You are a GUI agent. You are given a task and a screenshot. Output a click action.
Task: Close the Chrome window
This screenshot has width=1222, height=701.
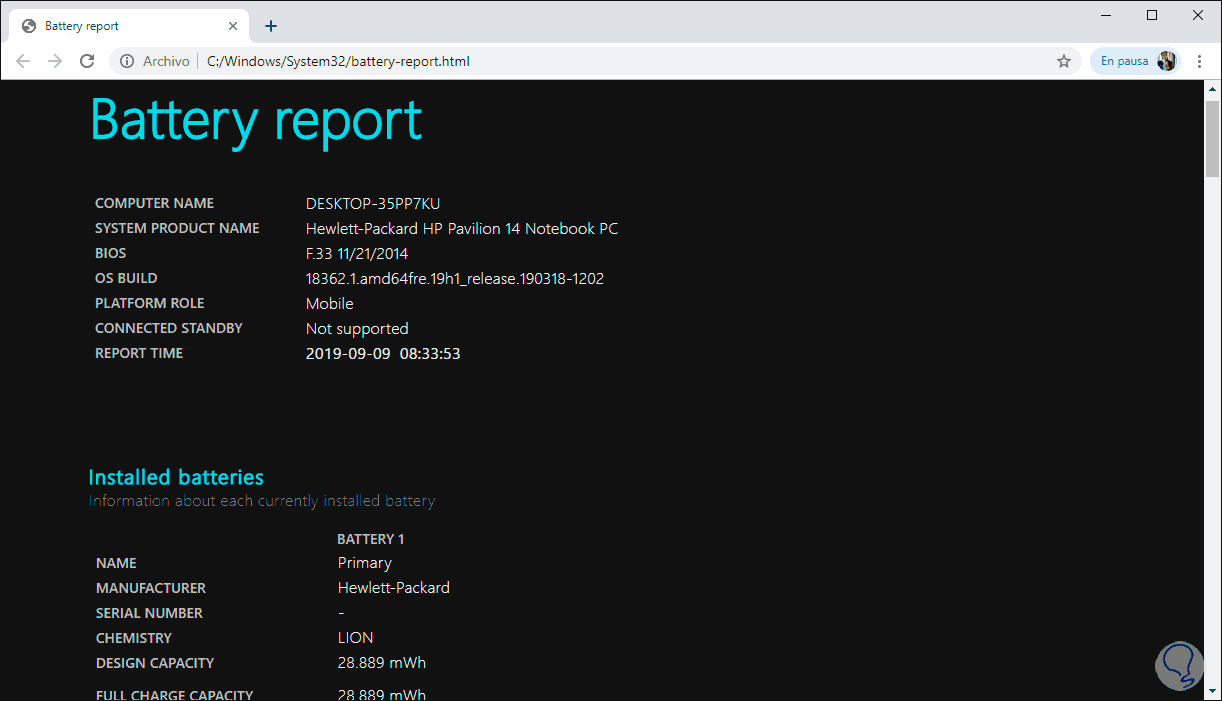click(x=1198, y=15)
